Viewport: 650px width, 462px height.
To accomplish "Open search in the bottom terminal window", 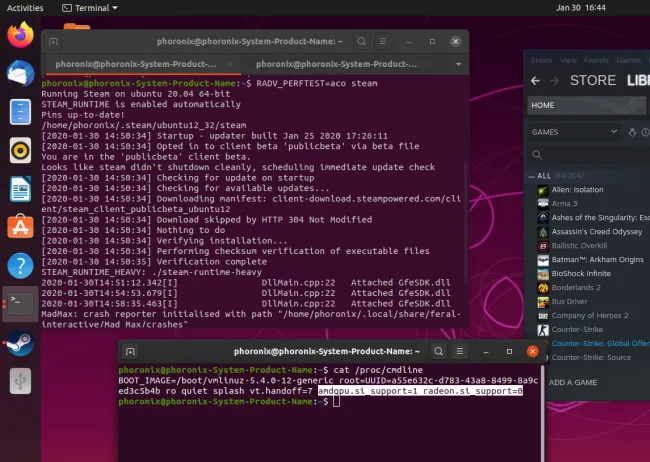I will [438, 352].
